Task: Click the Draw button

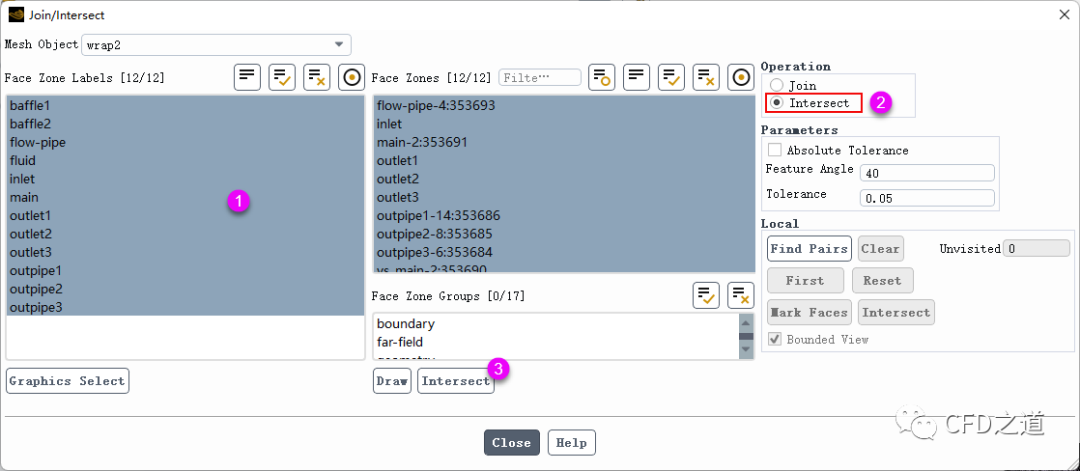Action: tap(392, 381)
